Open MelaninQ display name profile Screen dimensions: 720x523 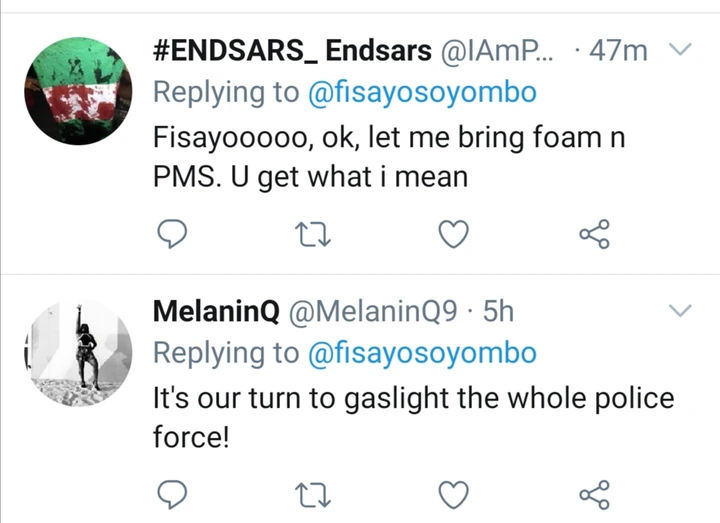pos(216,312)
